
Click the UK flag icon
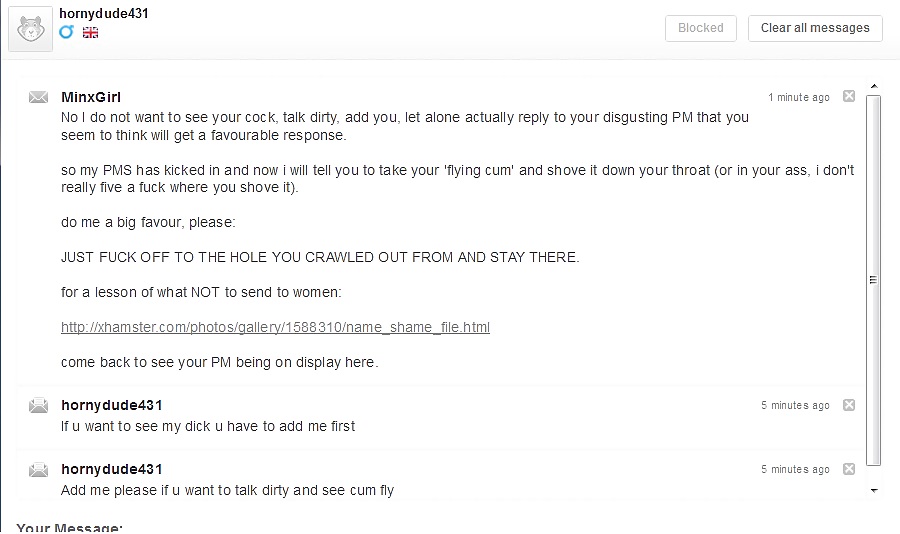point(91,33)
